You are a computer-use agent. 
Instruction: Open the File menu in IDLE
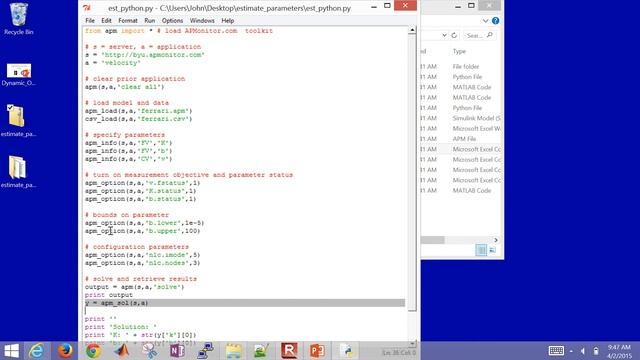(90, 20)
